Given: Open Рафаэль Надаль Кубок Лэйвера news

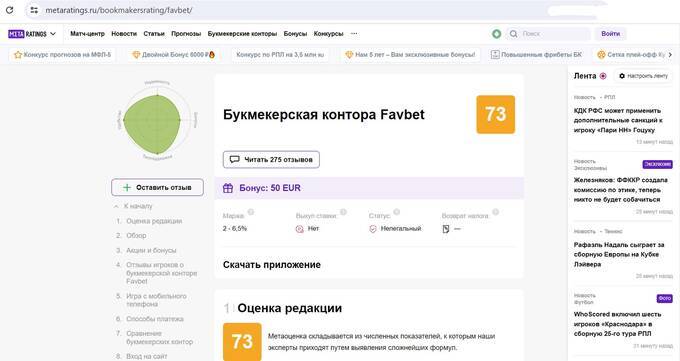Looking at the screenshot, I should coord(619,254).
